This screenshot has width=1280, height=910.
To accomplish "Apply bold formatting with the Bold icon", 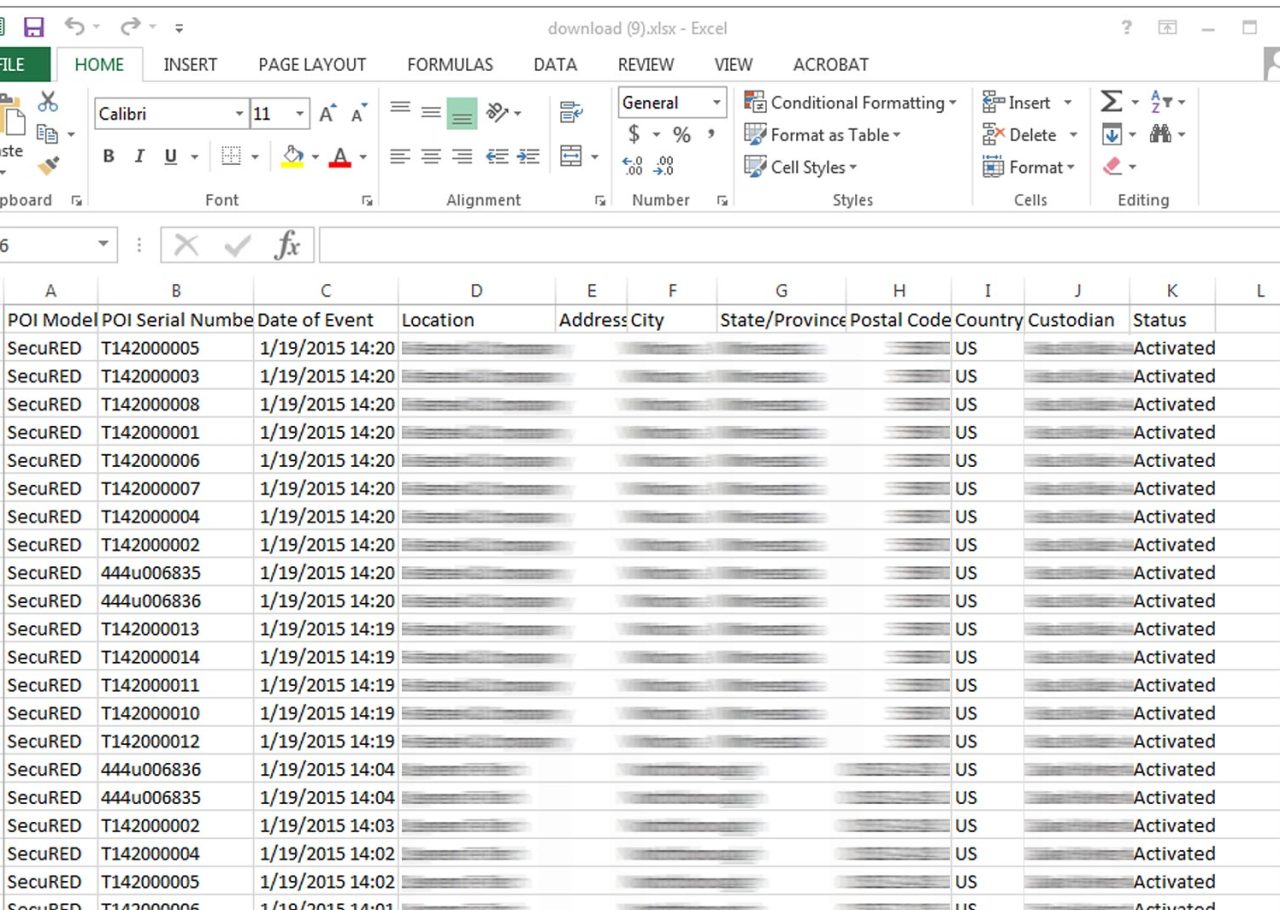I will 108,156.
